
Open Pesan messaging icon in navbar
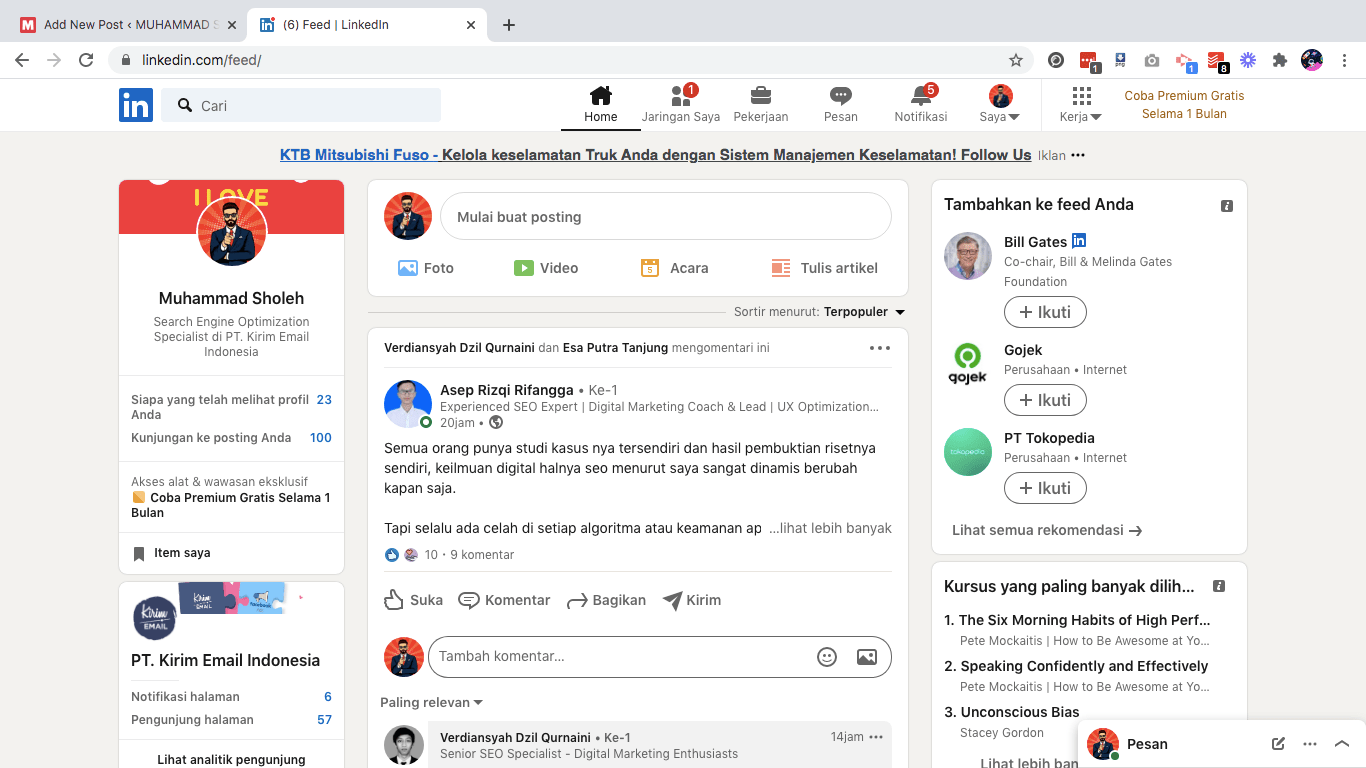coord(841,105)
